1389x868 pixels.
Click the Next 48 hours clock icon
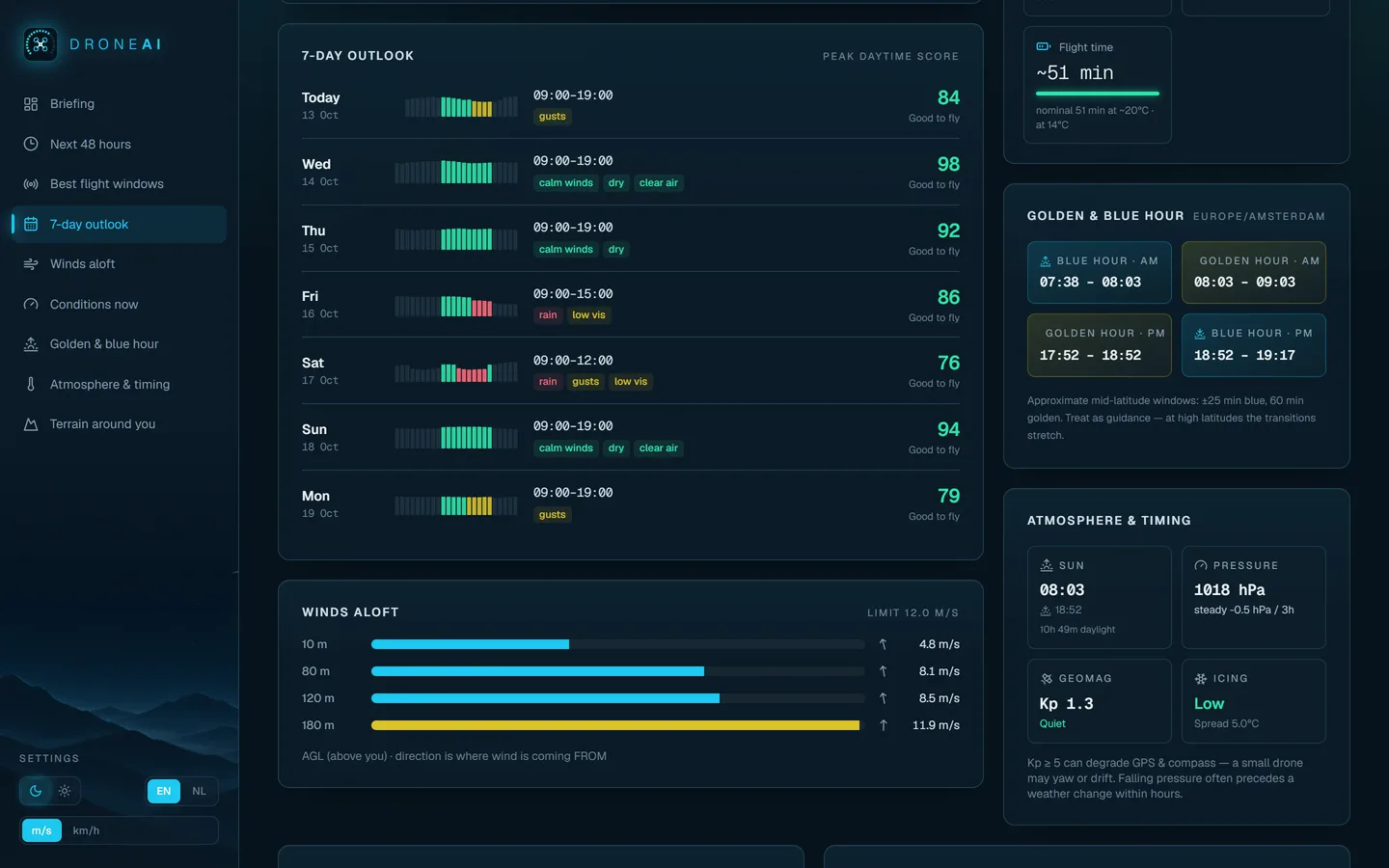coord(31,144)
